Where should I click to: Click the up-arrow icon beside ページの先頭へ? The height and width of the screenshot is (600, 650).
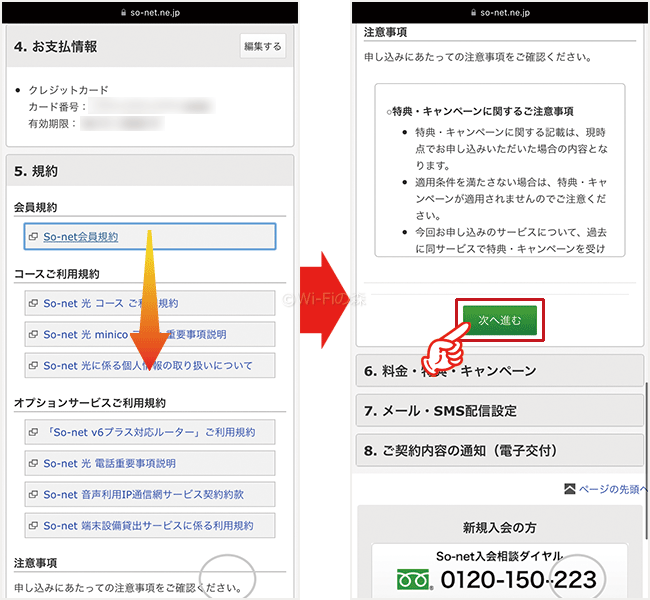click(570, 489)
